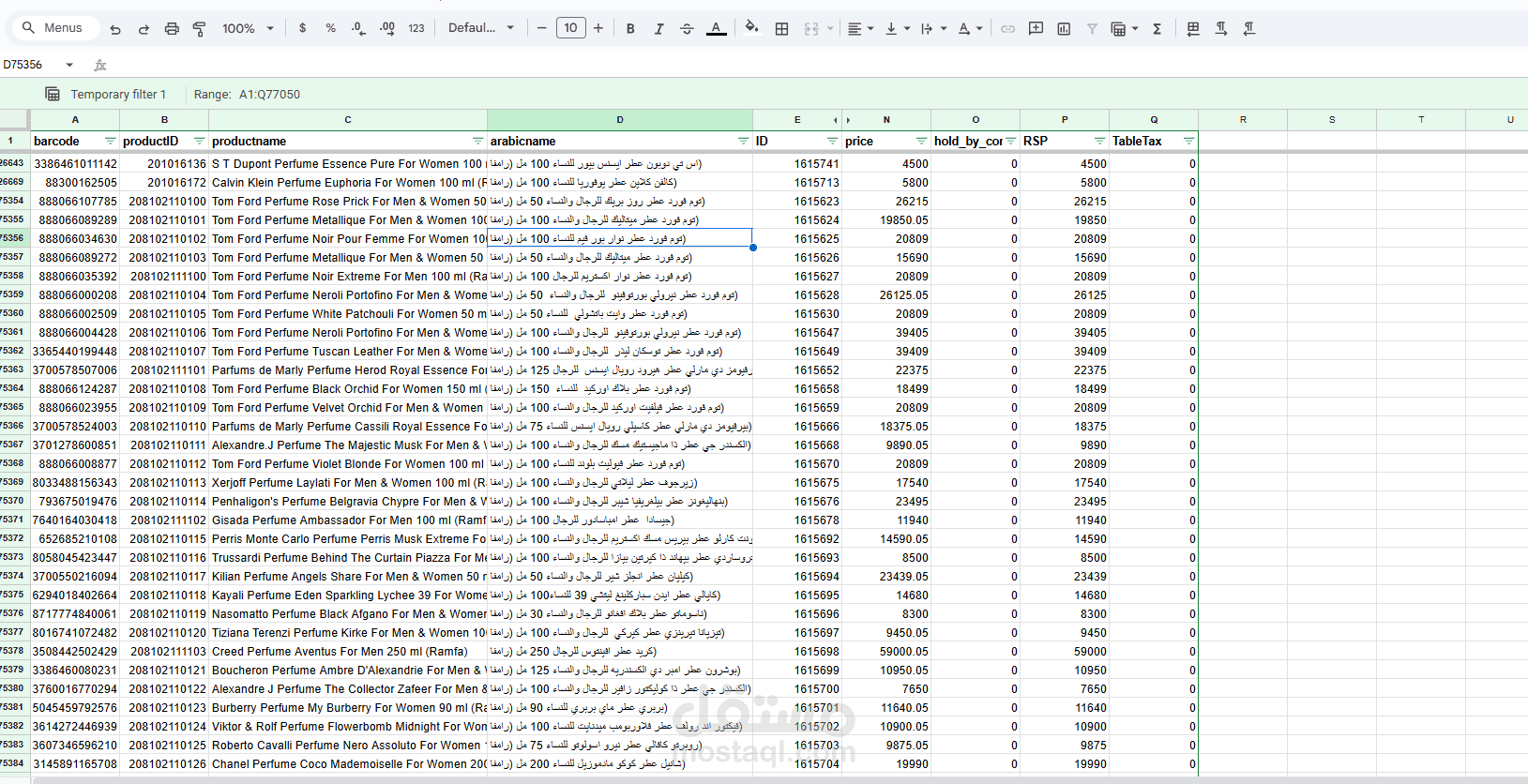1528x784 pixels.
Task: Toggle italic formatting
Action: pos(658,28)
